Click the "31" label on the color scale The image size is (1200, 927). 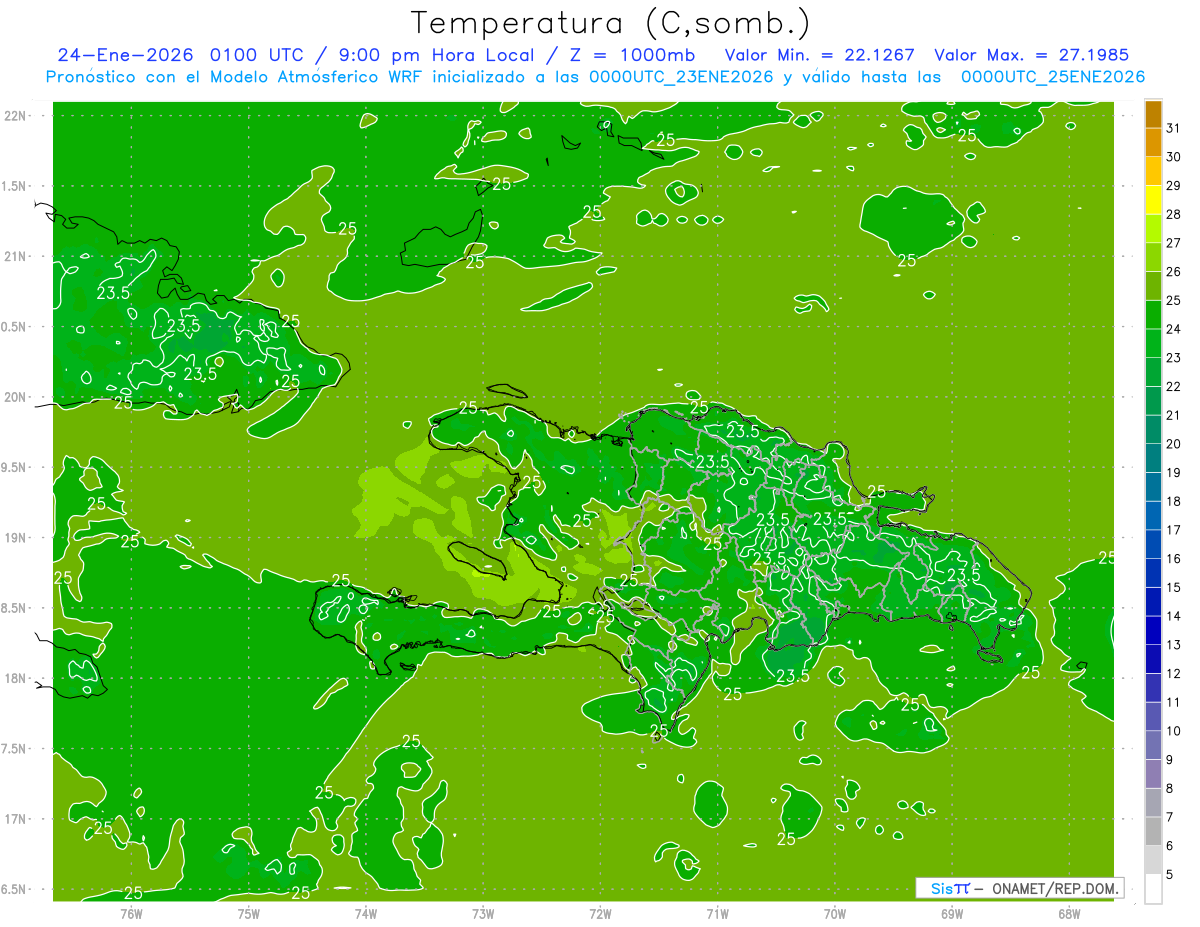coord(1174,128)
